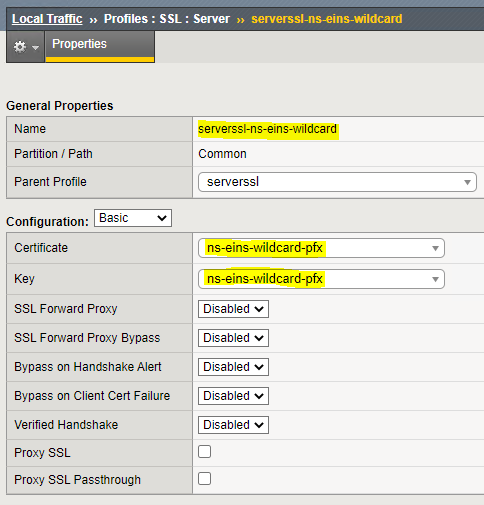The image size is (484, 505).
Task: Click Profiles : SSL : Server breadcrumb
Action: tap(167, 19)
